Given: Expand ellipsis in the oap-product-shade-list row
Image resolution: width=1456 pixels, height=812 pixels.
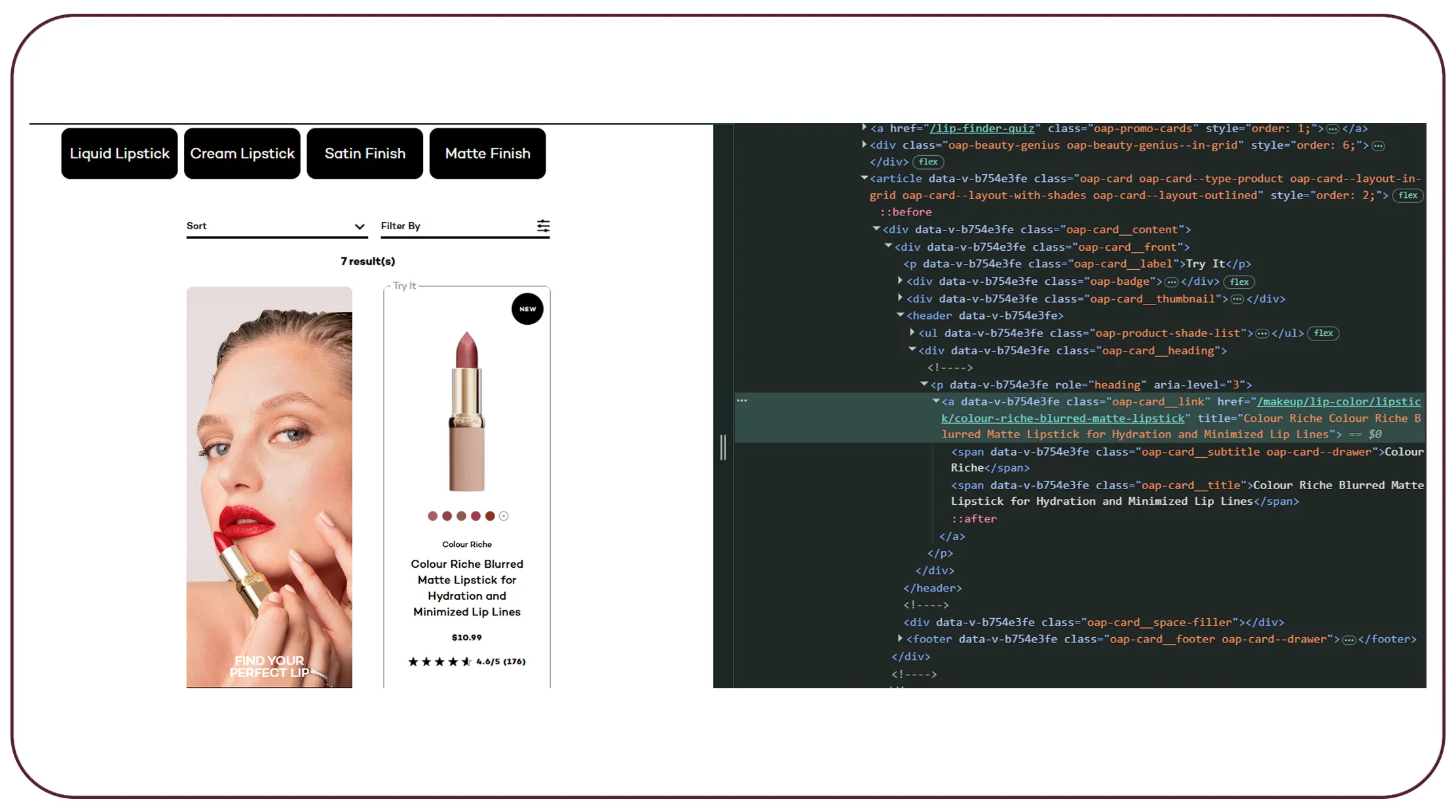Looking at the screenshot, I should [x=1262, y=333].
